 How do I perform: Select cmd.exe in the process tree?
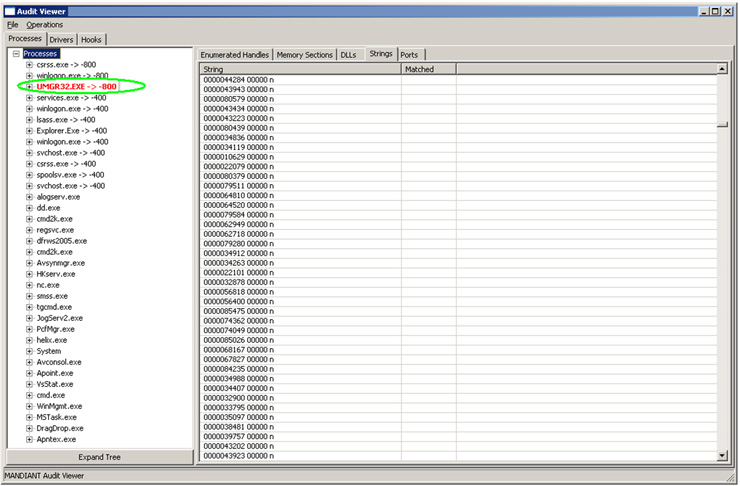(x=51, y=395)
